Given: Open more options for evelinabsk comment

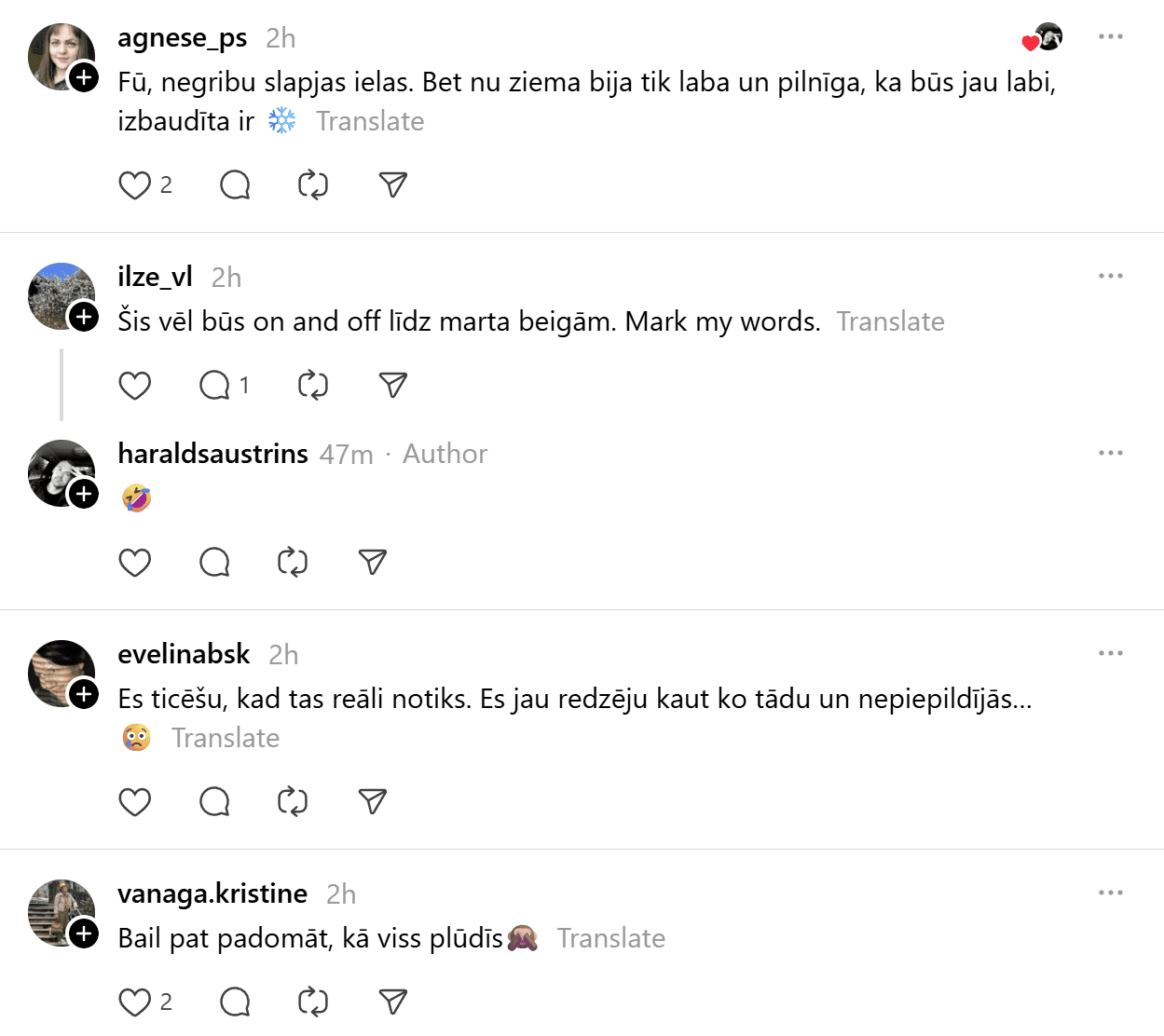Looking at the screenshot, I should click(x=1110, y=654).
